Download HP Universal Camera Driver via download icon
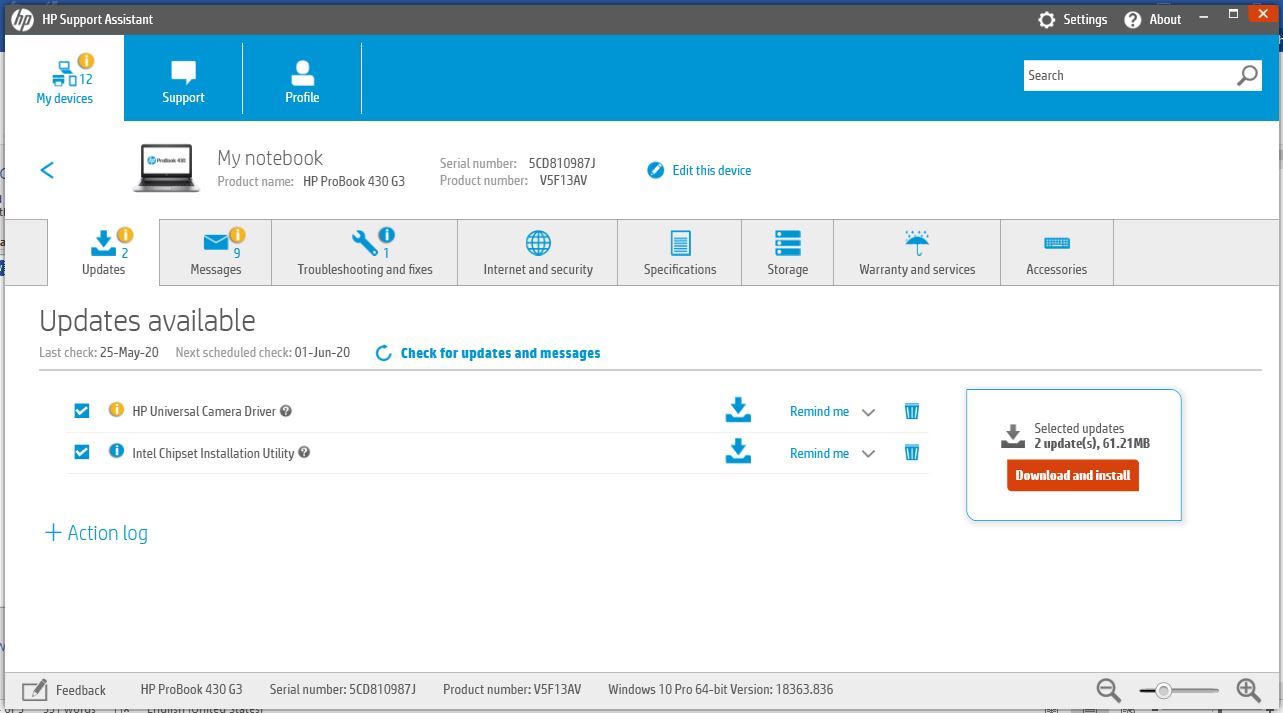Screen dimensions: 1283x713 pos(738,410)
